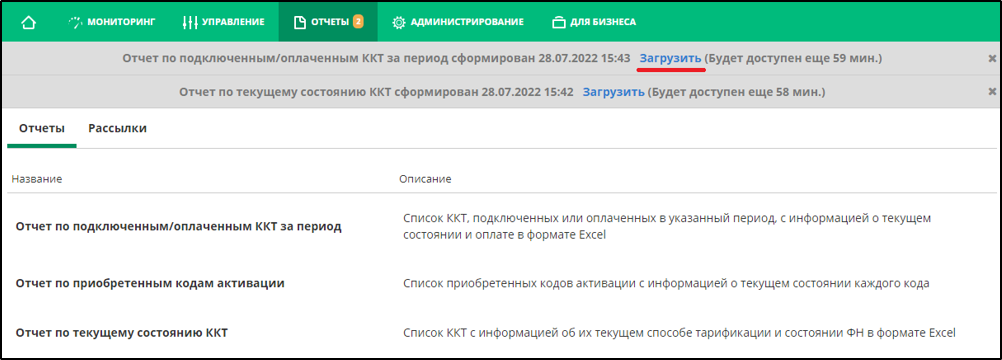Screen dimensions: 1002x360
Task: Click the Мониторинг gauge icon
Action: (76, 22)
